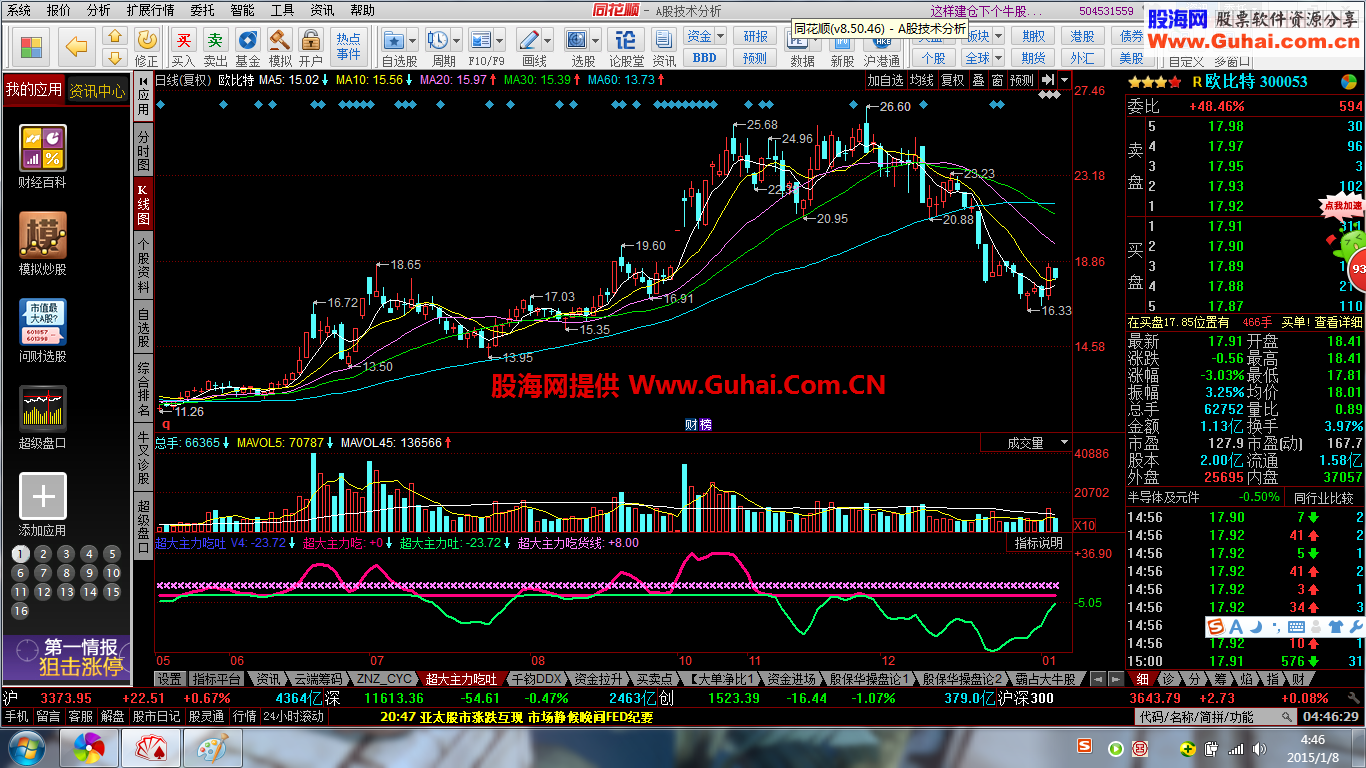Image resolution: width=1366 pixels, height=768 pixels.
Task: Select page number 5 in sidebar
Action: 112,554
